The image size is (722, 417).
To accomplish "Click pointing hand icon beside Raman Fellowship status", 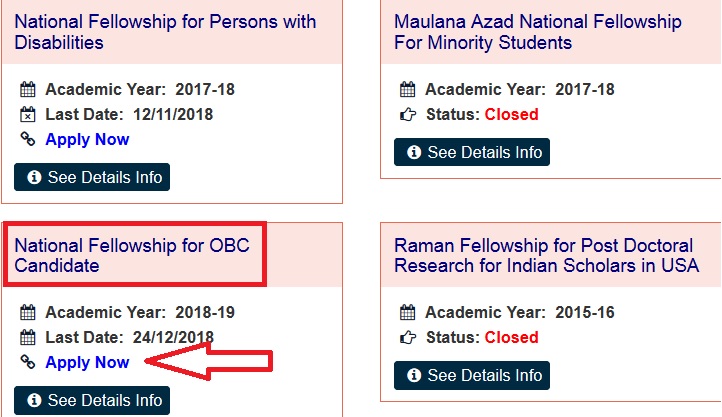I will 408,337.
